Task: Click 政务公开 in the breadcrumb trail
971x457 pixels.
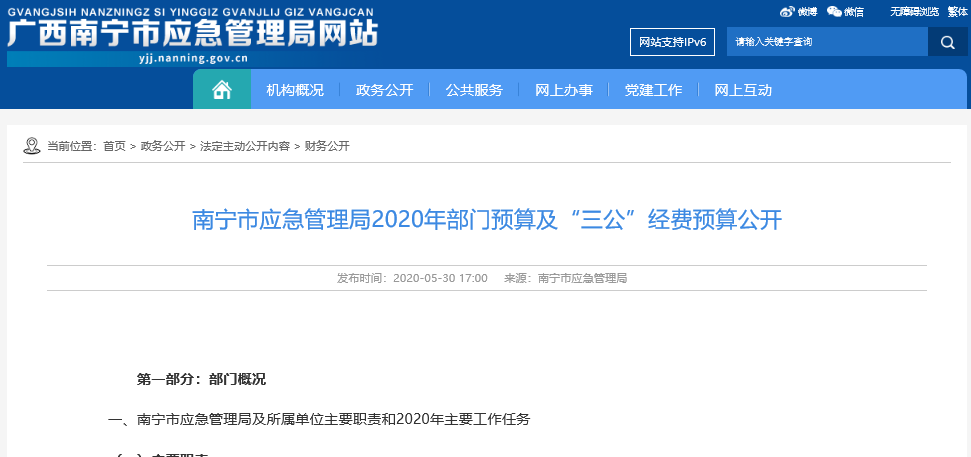Action: click(163, 146)
